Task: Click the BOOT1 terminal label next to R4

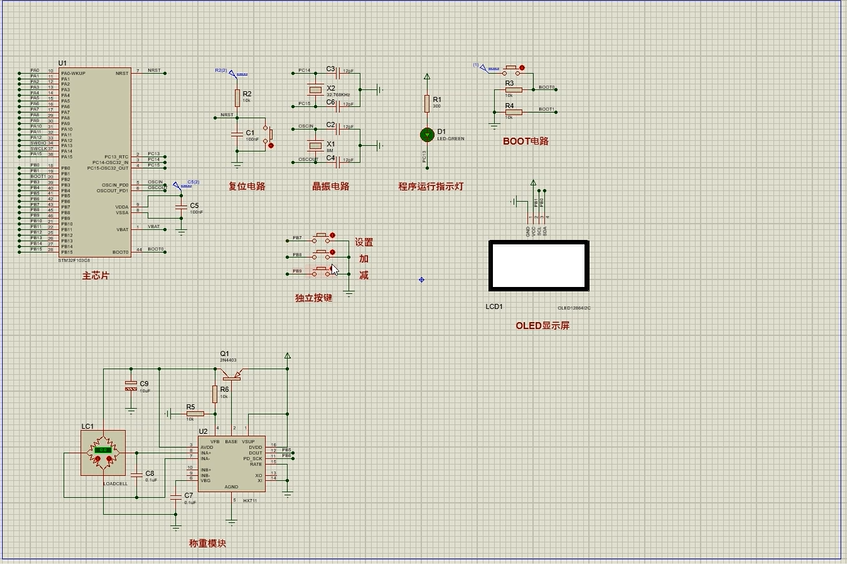Action: [547, 109]
